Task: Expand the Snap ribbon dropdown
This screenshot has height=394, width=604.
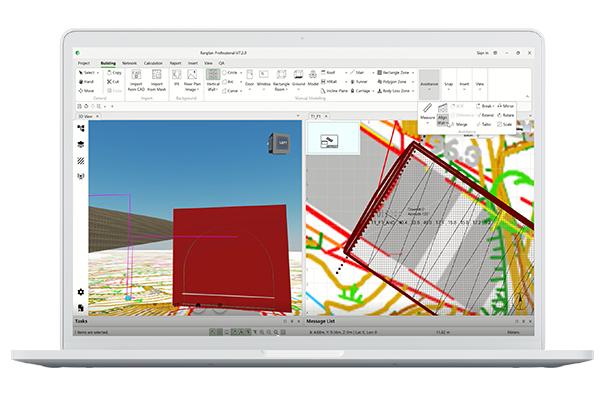Action: (449, 85)
